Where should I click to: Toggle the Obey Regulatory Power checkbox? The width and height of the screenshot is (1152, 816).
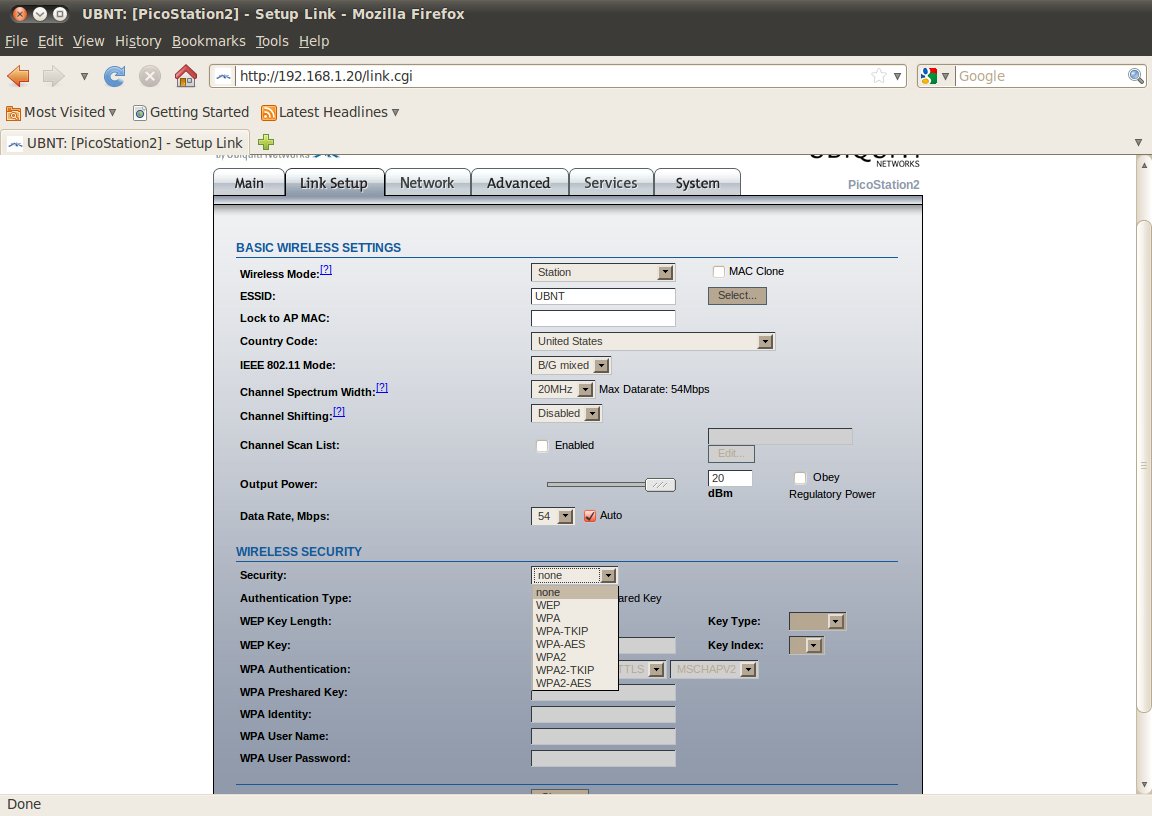pos(800,478)
